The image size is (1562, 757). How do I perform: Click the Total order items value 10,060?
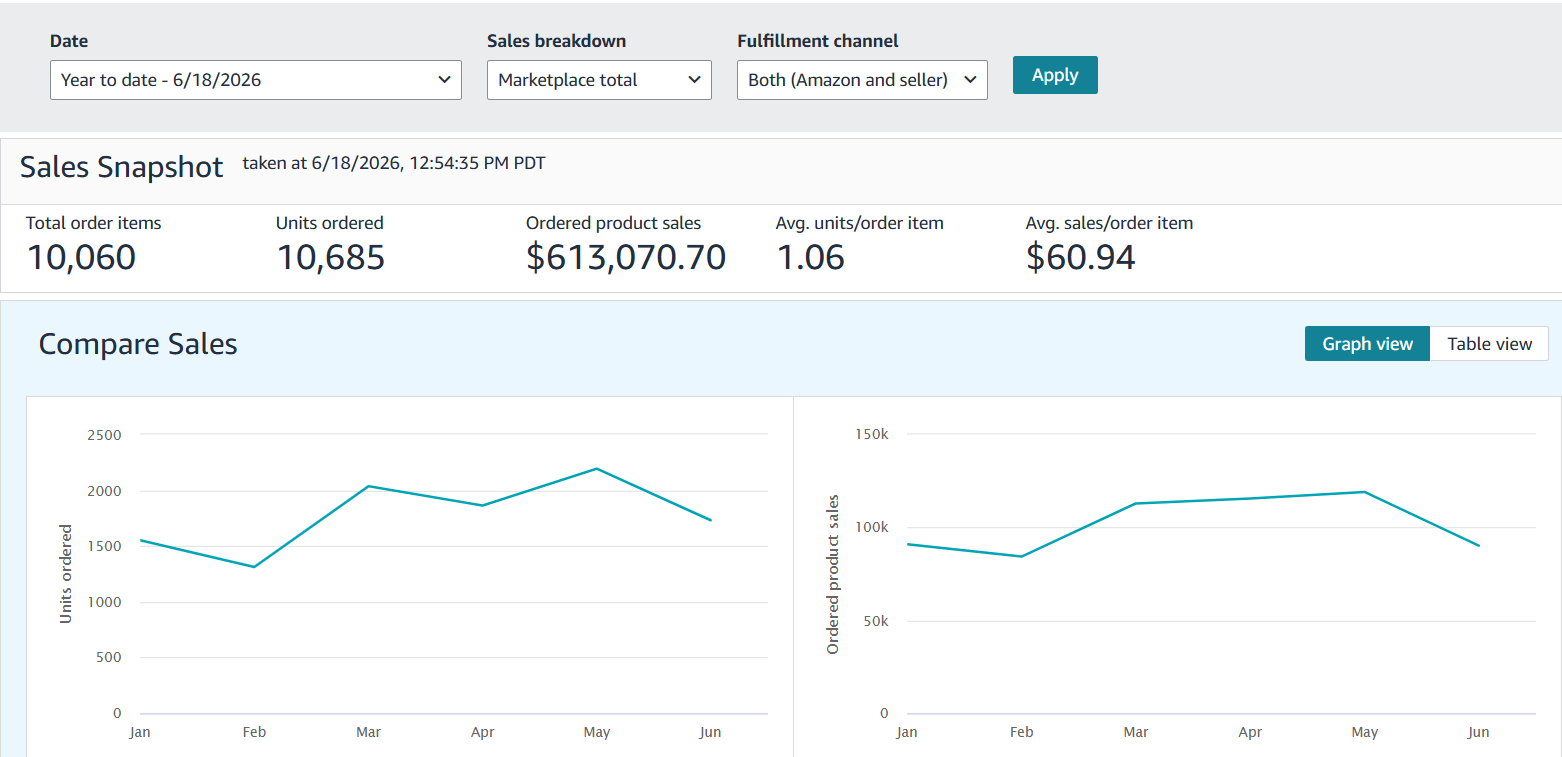point(81,257)
